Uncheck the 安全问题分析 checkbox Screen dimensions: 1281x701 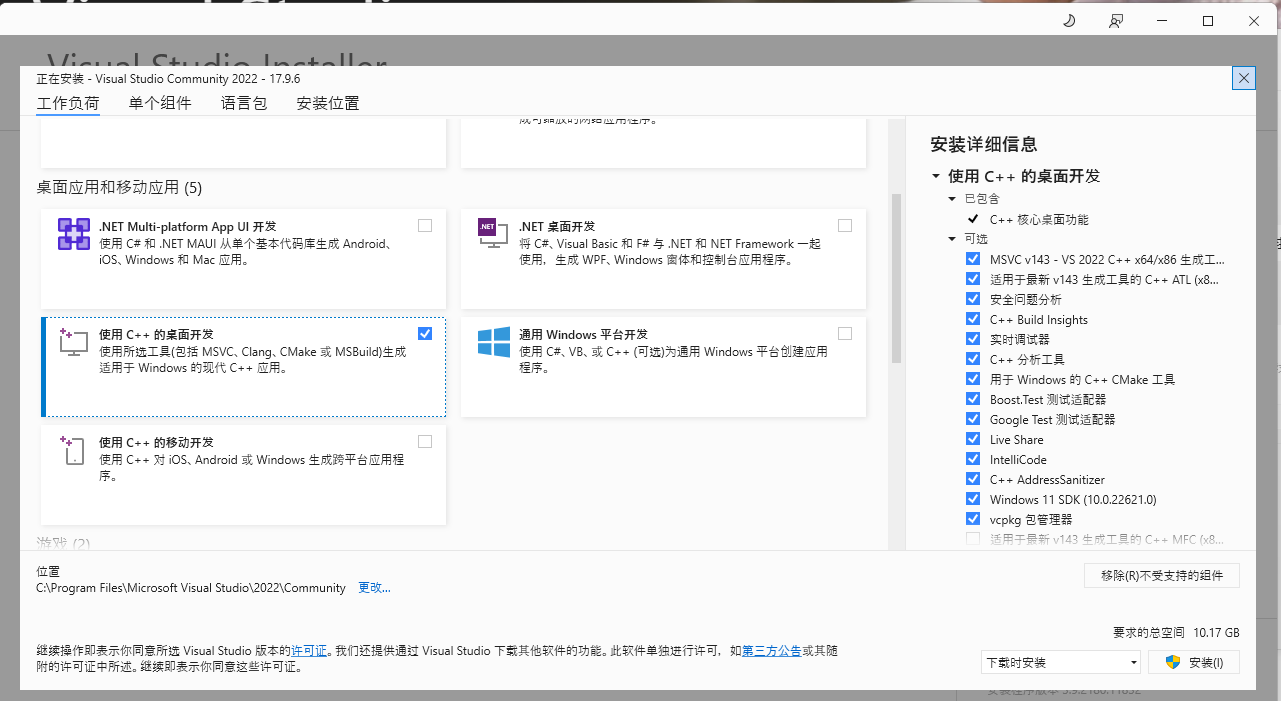[x=973, y=299]
